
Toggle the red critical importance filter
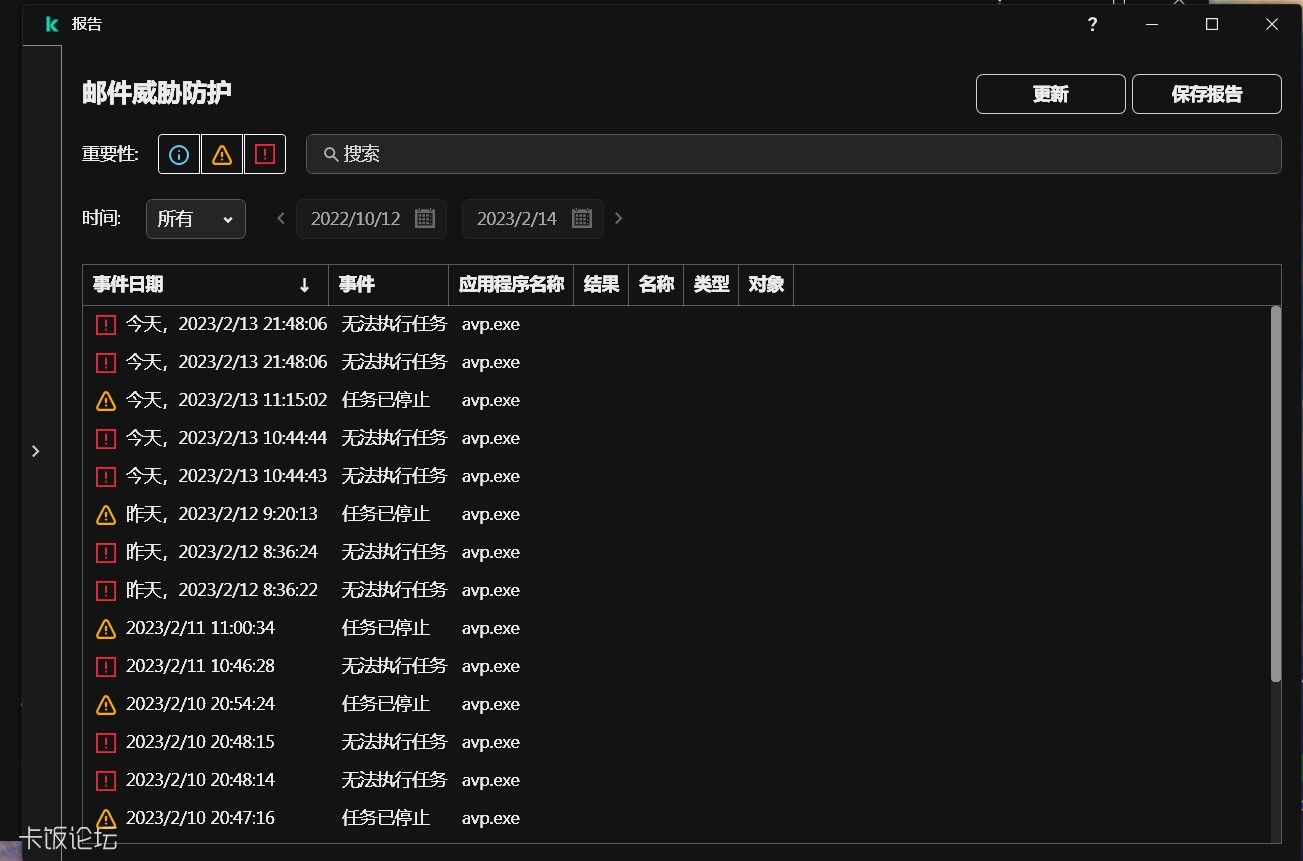coord(265,154)
